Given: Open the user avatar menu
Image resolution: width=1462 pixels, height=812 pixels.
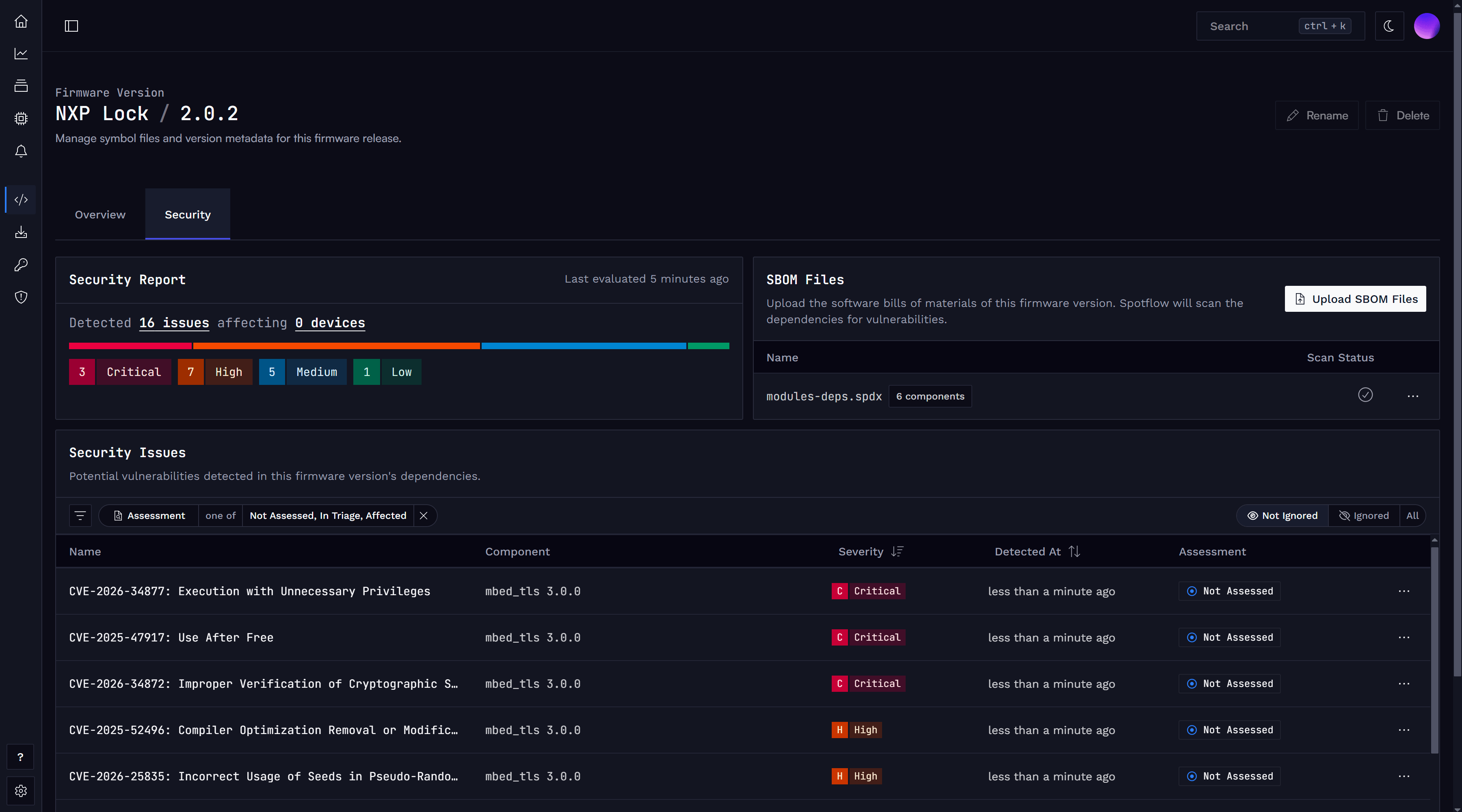Looking at the screenshot, I should click(1426, 26).
